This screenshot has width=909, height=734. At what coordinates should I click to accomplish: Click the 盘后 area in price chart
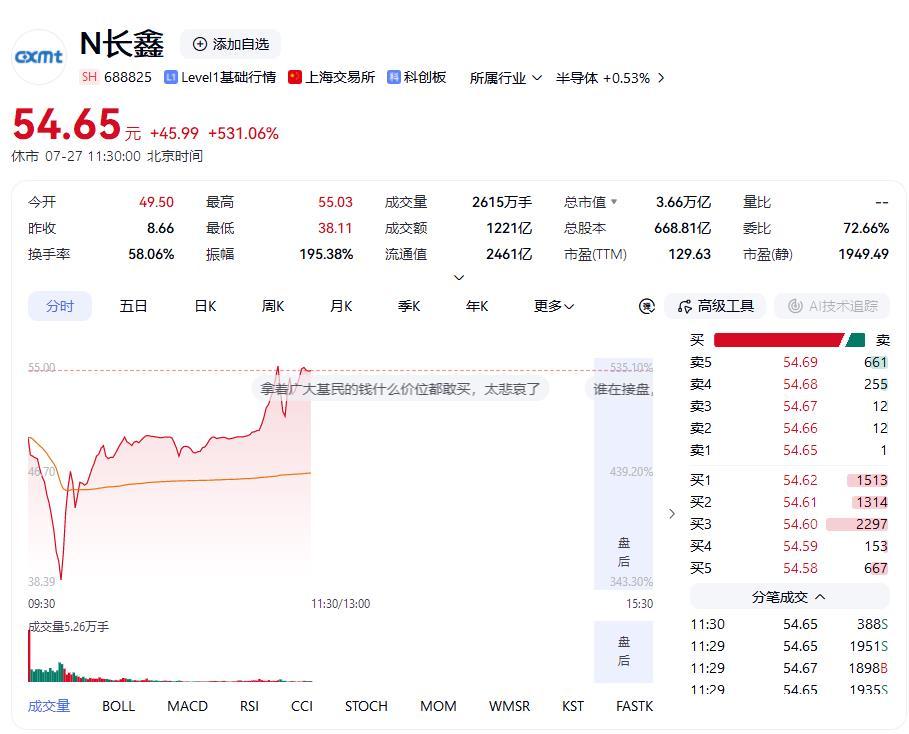tap(623, 474)
